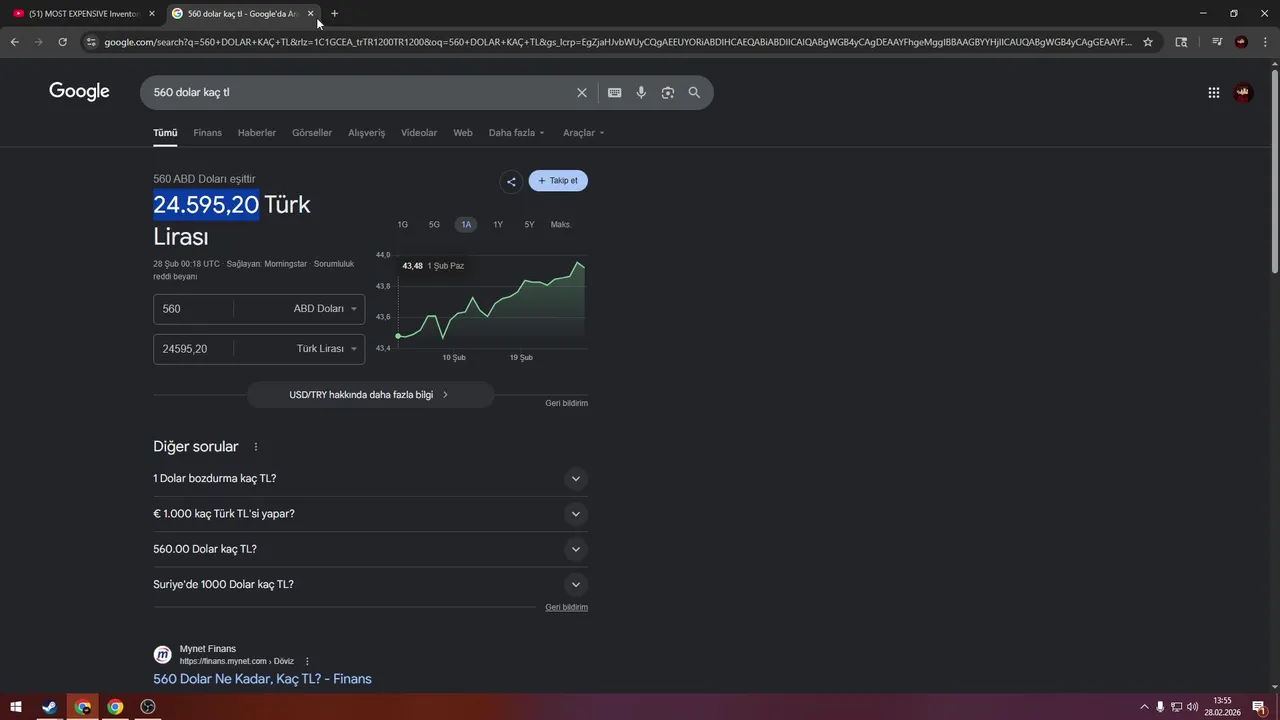Submit the search with the magnifier icon
Viewport: 1280px width, 720px height.
tap(694, 93)
